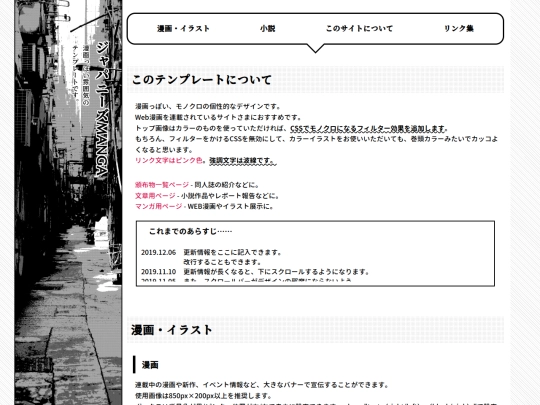Click the 漫画 subheading with left bar
The height and width of the screenshot is (405, 540).
coord(150,365)
